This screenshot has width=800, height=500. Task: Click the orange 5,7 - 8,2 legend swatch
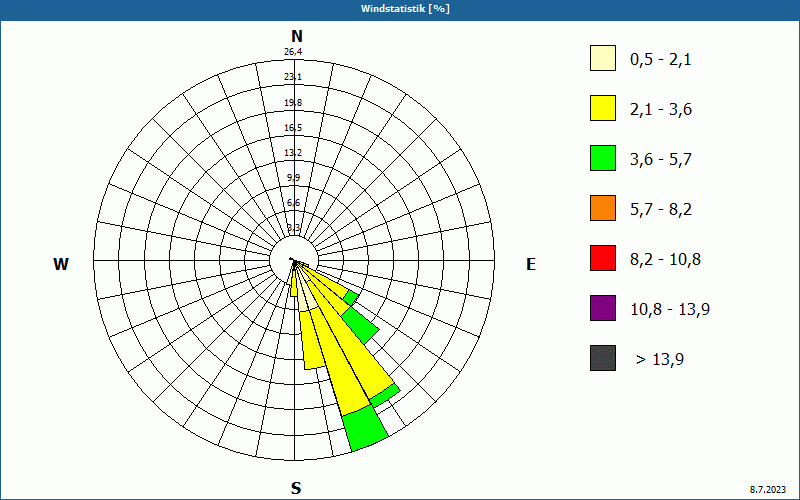tap(603, 208)
